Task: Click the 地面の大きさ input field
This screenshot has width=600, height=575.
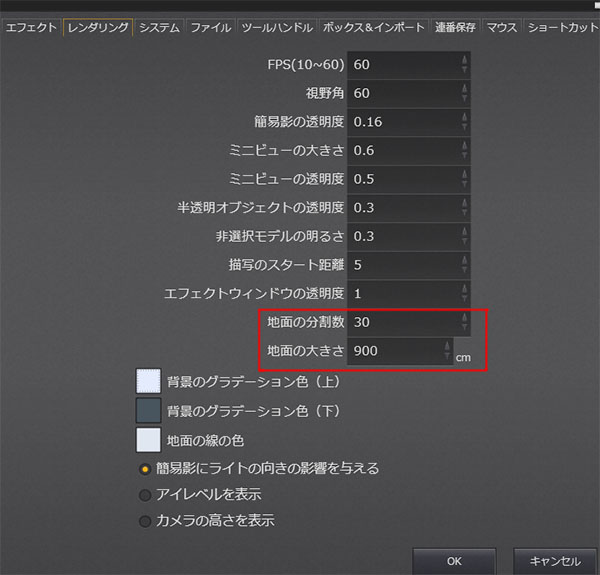Action: tap(395, 352)
